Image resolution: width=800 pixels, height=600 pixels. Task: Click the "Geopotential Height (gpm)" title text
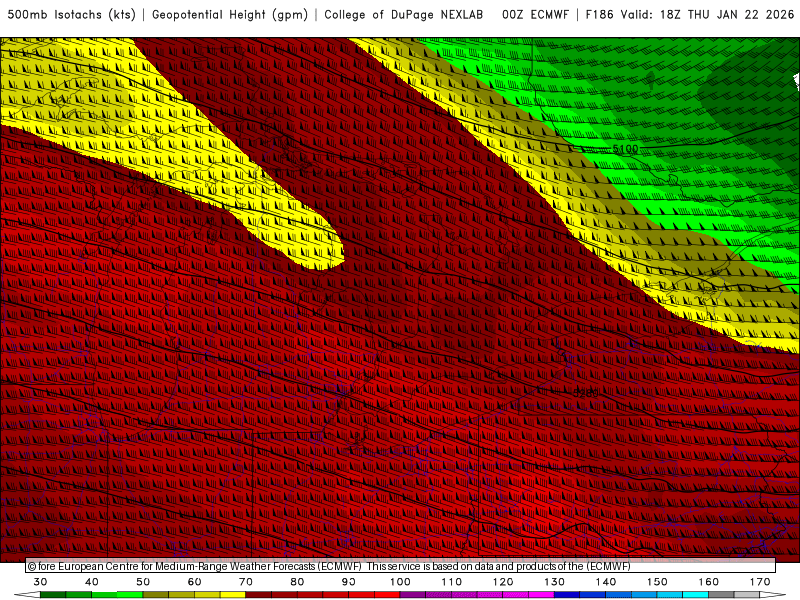click(230, 15)
